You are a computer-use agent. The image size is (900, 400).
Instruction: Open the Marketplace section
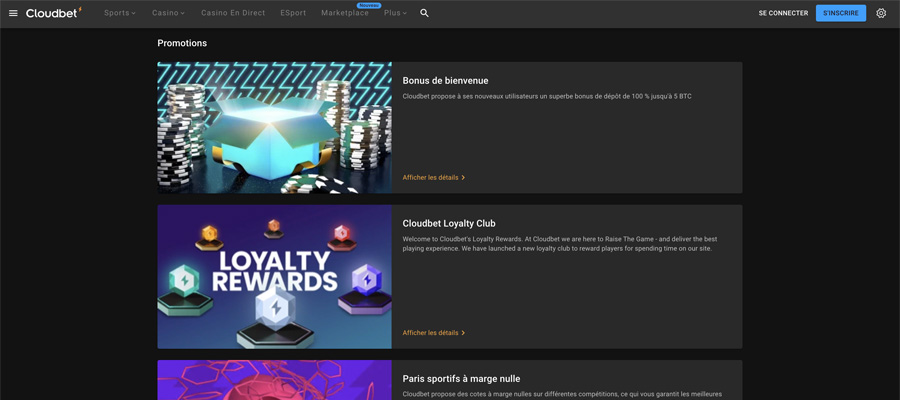coord(345,13)
